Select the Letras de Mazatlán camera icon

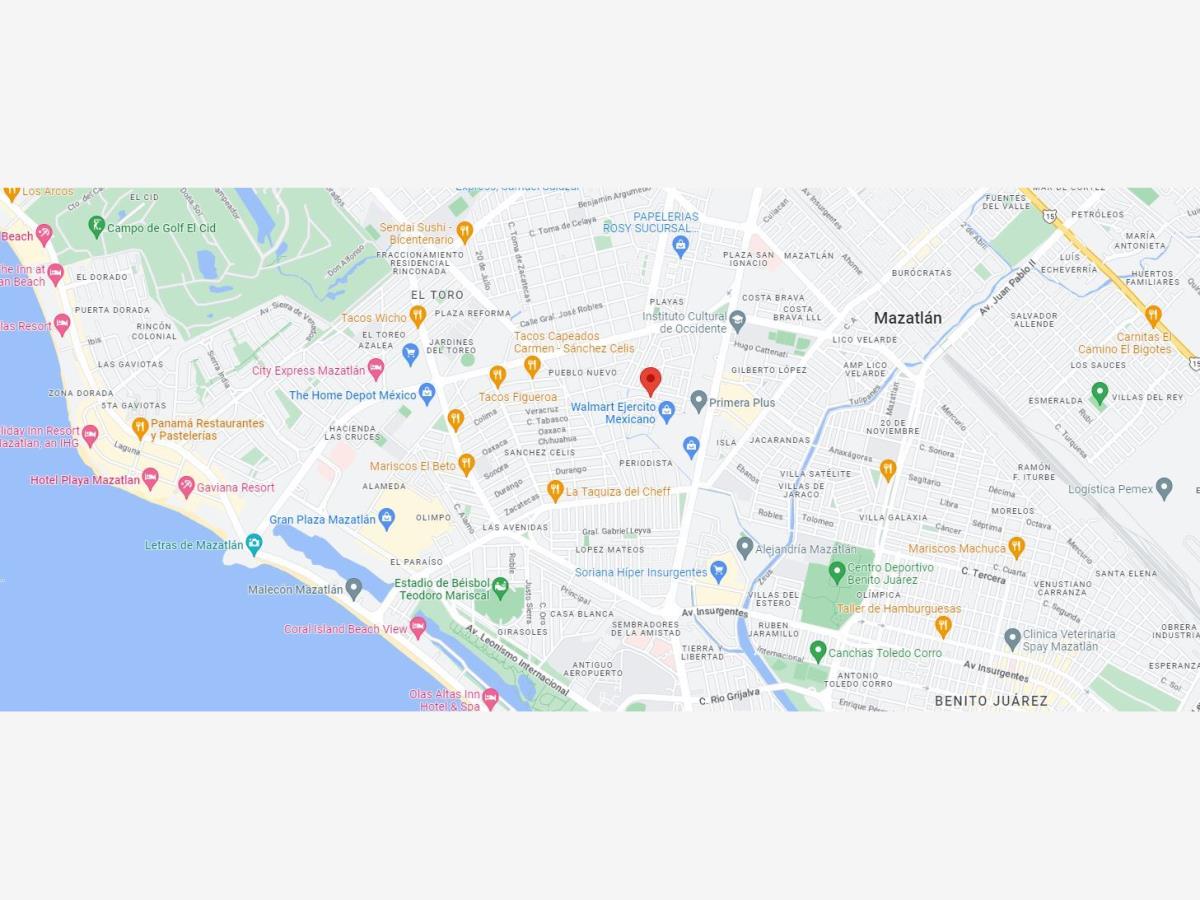[x=254, y=545]
